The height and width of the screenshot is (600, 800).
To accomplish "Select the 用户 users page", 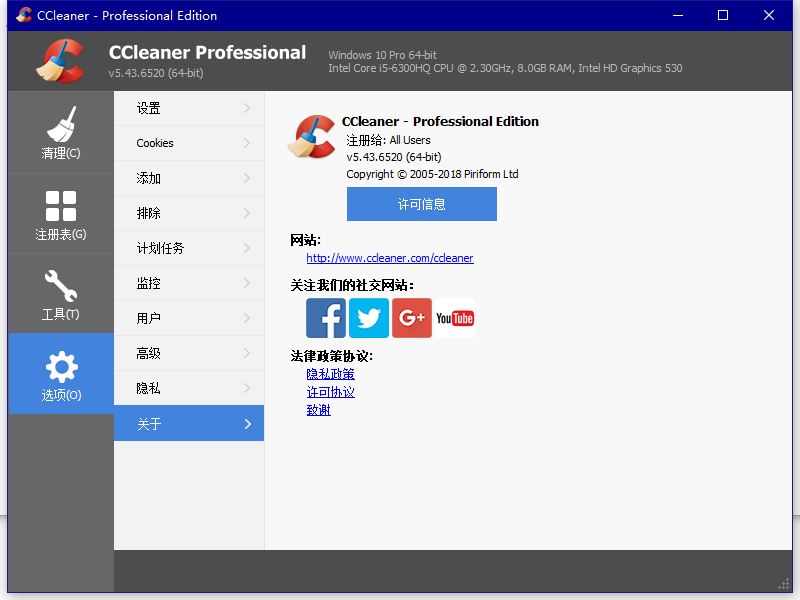I will 189,318.
